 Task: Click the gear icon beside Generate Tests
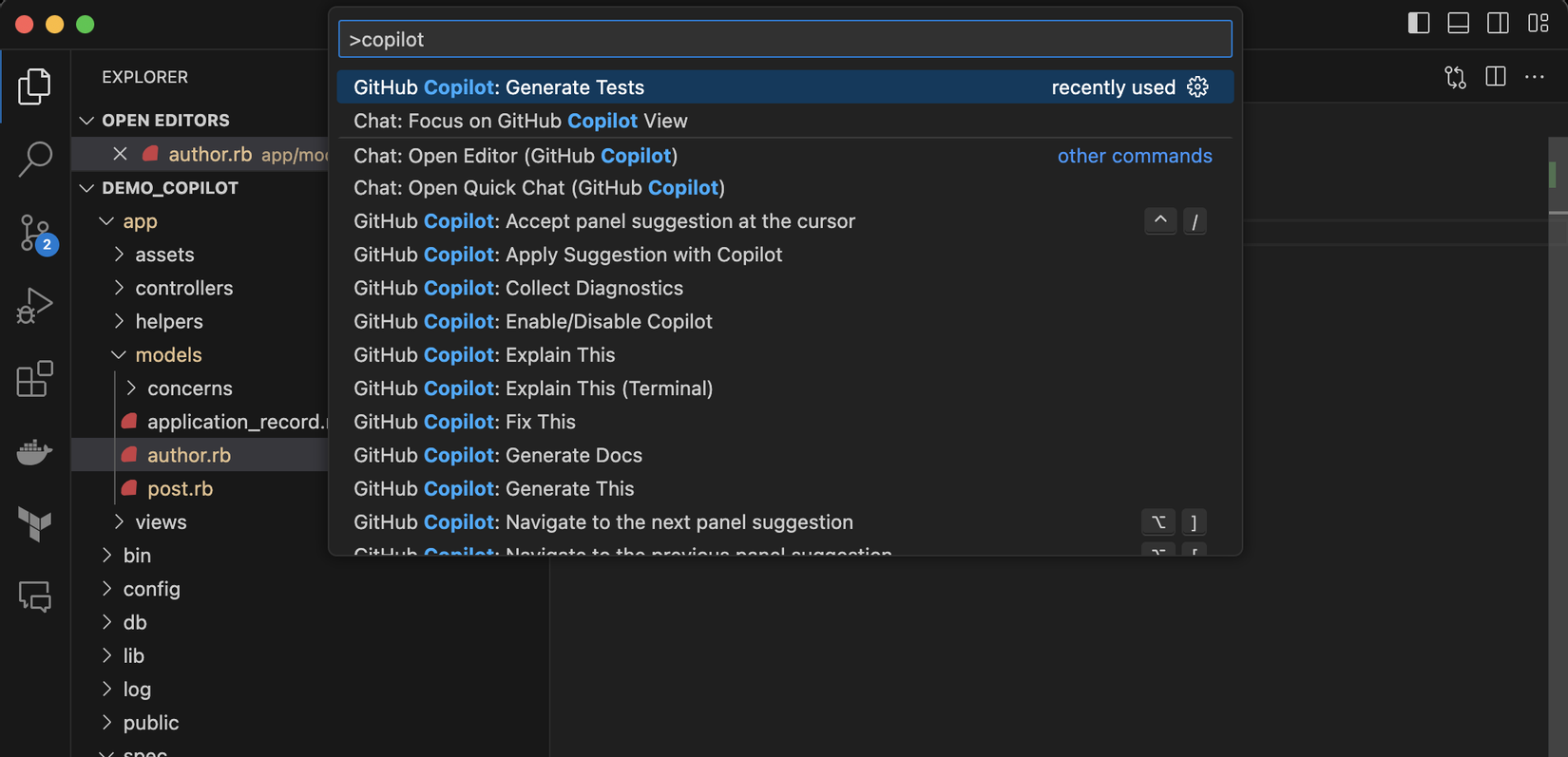point(1197,87)
